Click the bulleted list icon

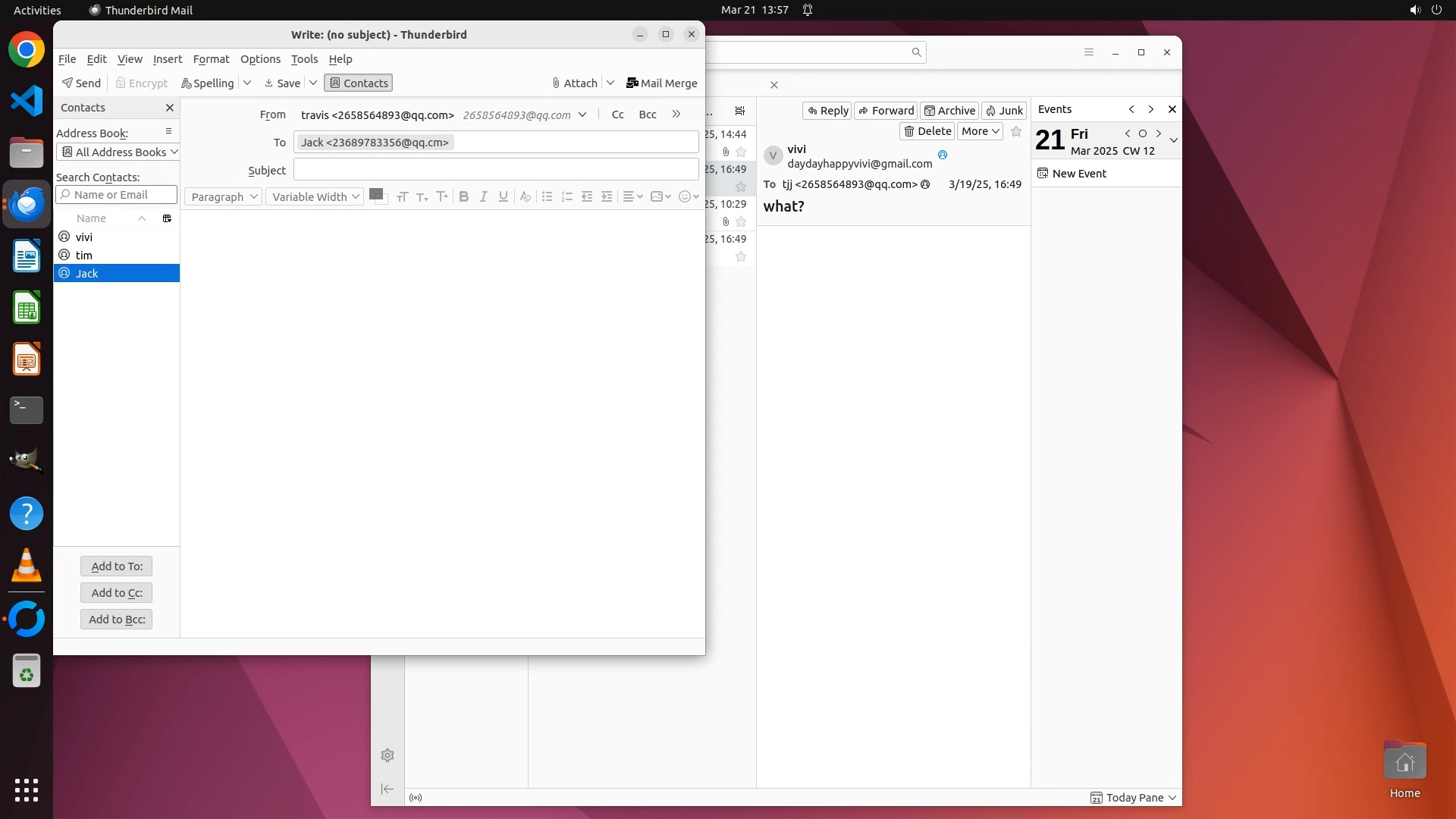(547, 196)
